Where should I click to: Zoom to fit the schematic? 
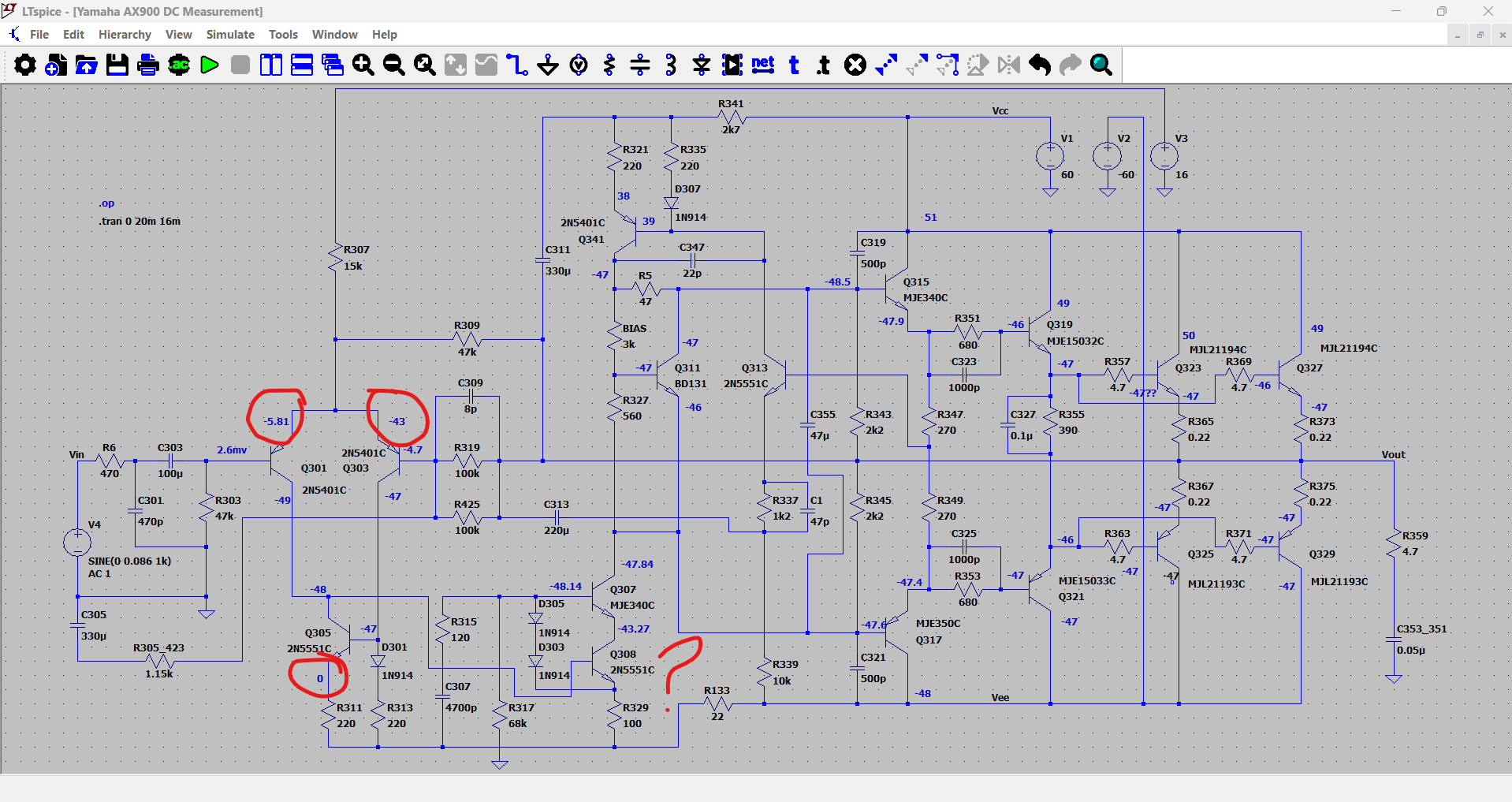(425, 65)
